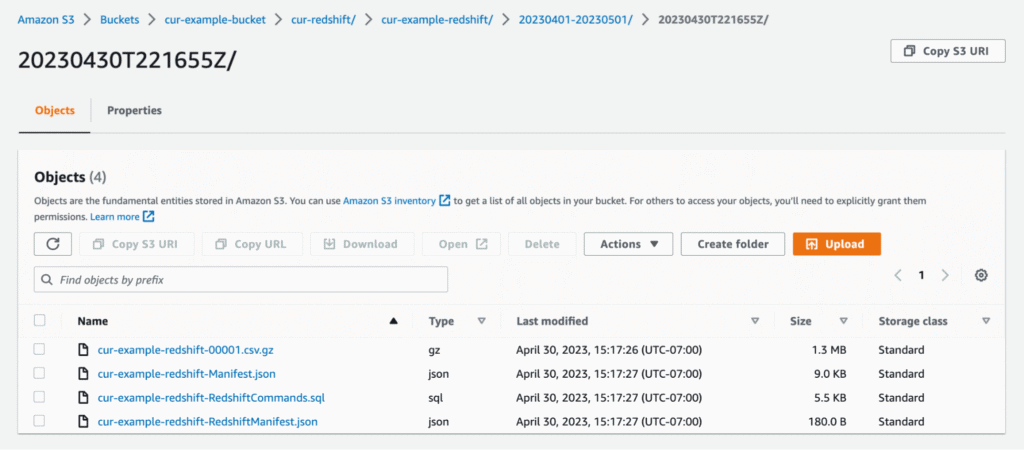
Task: Open the Actions dropdown menu
Action: 628,244
